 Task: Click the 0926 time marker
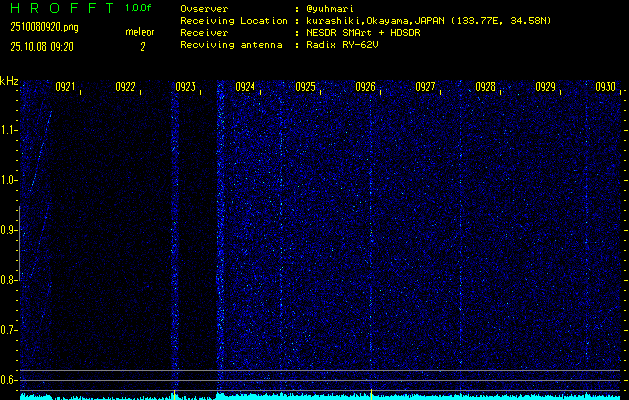(365, 88)
